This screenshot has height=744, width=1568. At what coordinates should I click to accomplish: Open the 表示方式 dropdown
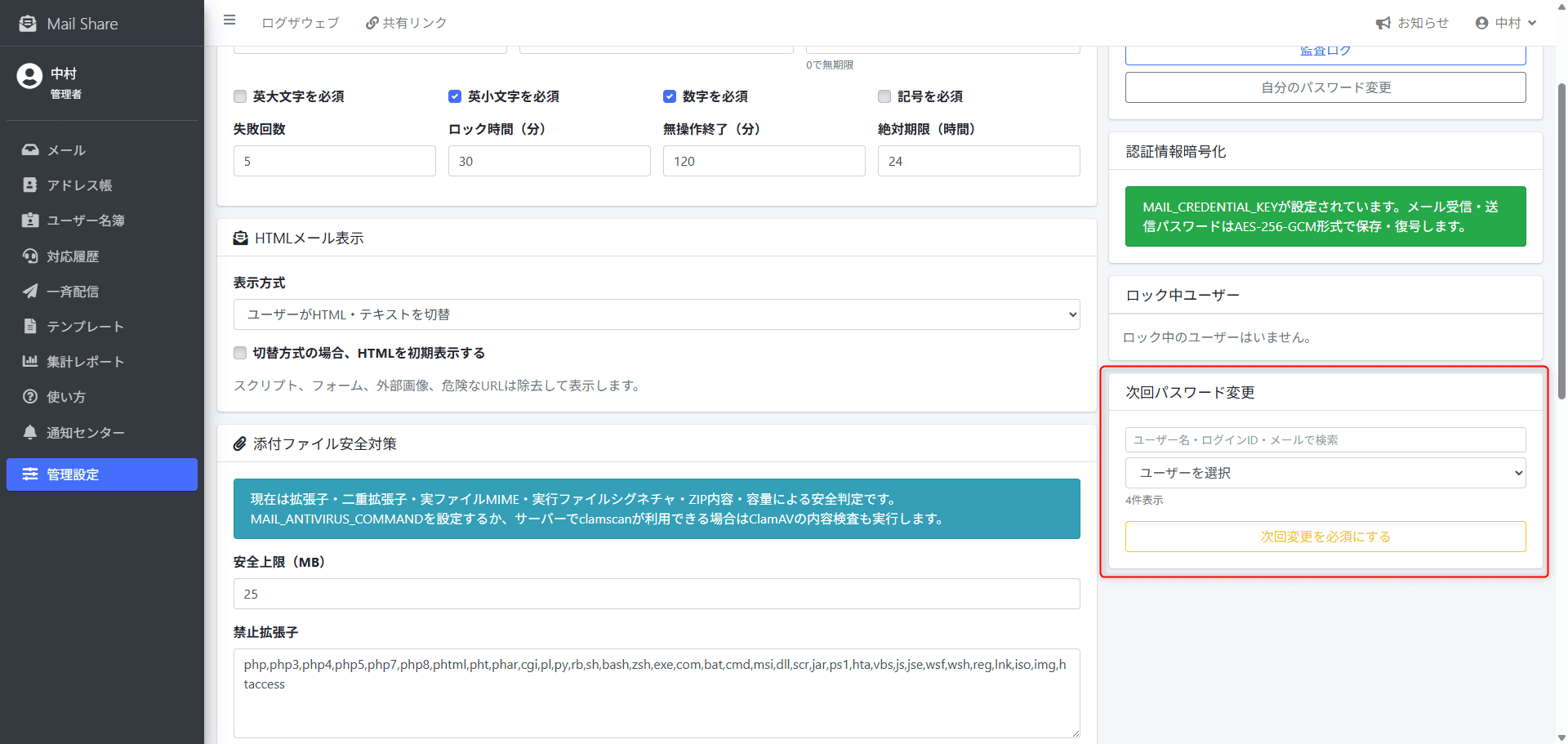pyautogui.click(x=657, y=314)
